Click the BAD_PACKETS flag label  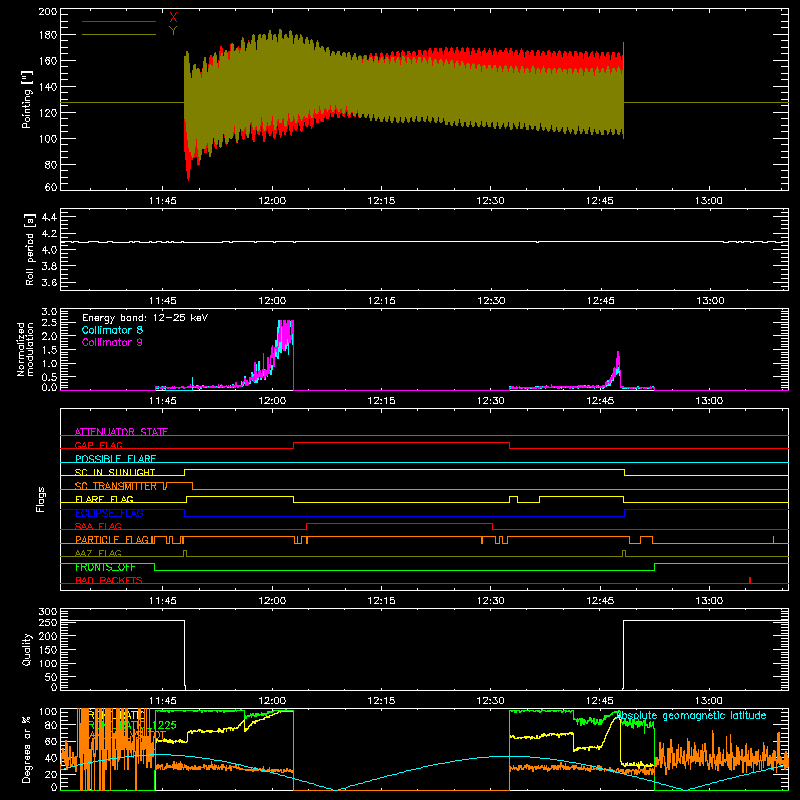click(x=109, y=580)
